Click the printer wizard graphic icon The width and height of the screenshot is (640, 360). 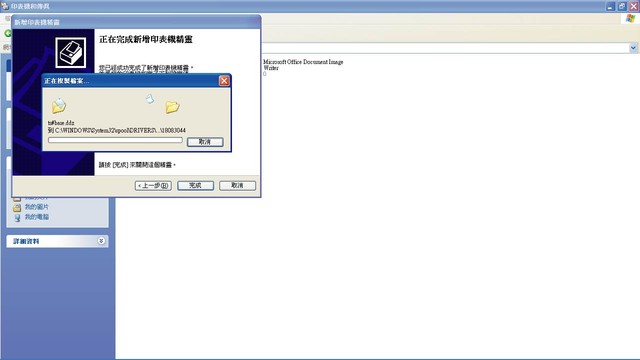coord(71,53)
